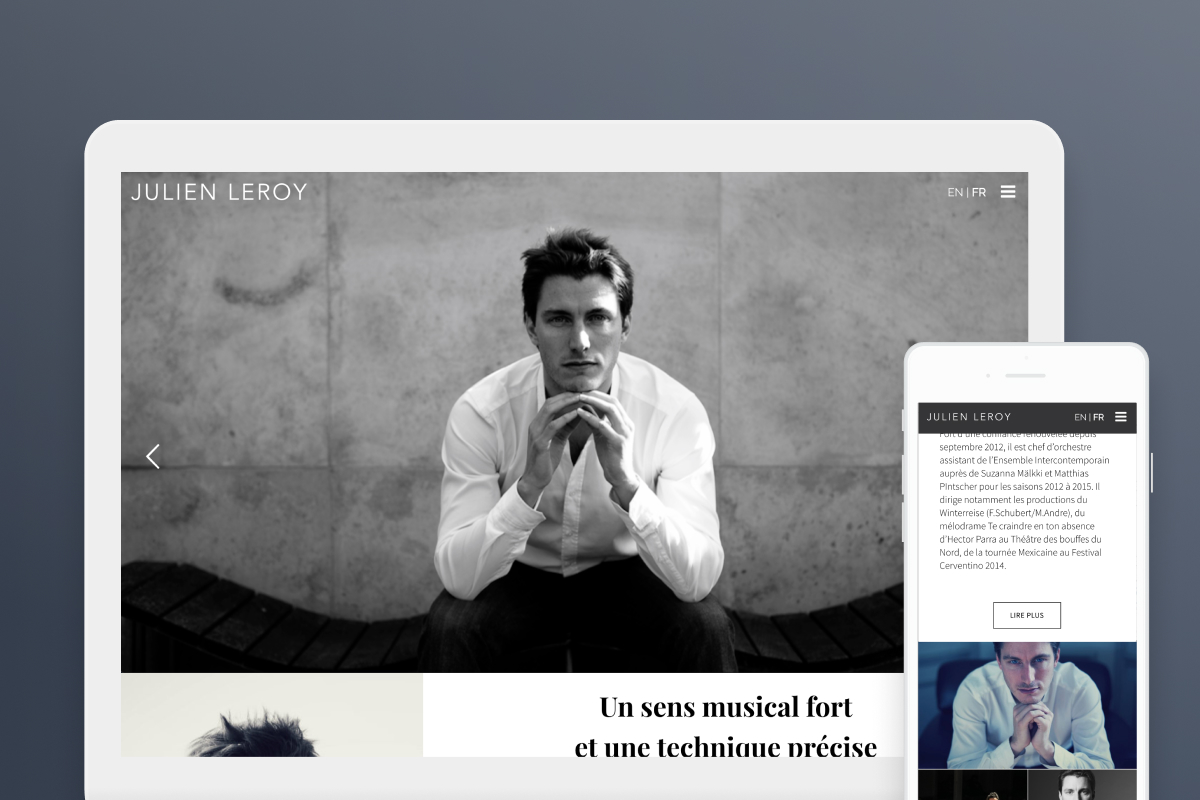Open the tablet site hamburger menu

click(x=1008, y=192)
